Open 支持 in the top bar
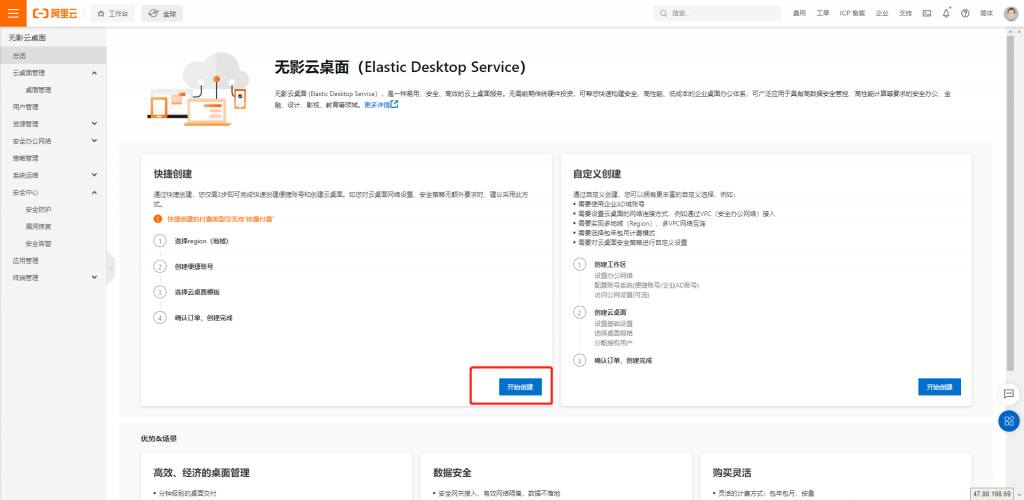Viewport: 1024px width, 500px height. tap(905, 13)
